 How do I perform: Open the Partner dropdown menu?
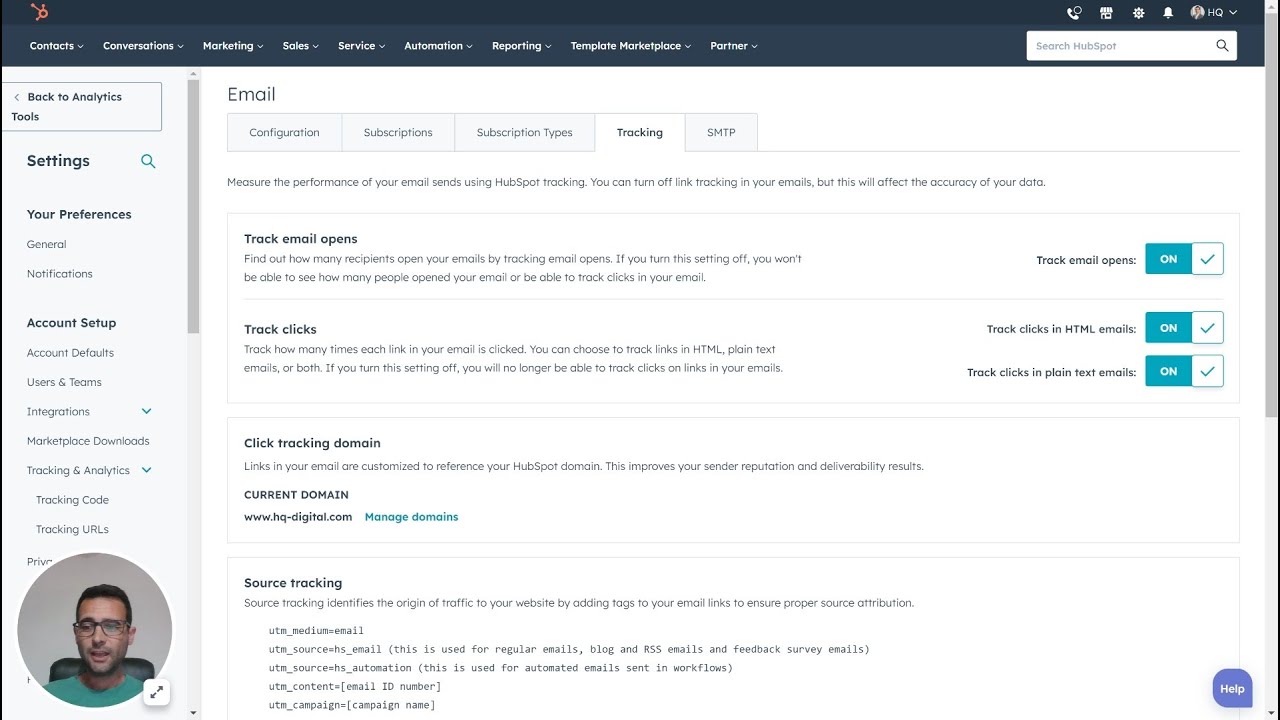(x=734, y=46)
